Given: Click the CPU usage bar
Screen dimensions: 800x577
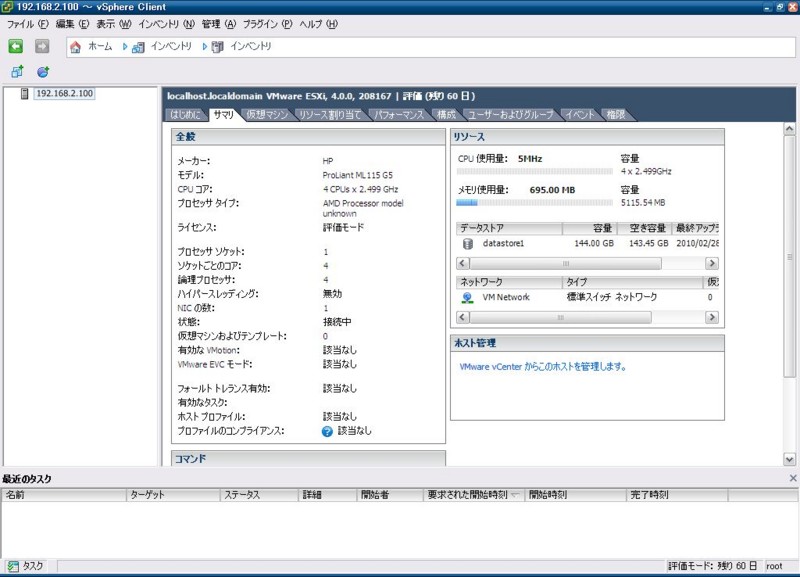Looking at the screenshot, I should [x=534, y=171].
